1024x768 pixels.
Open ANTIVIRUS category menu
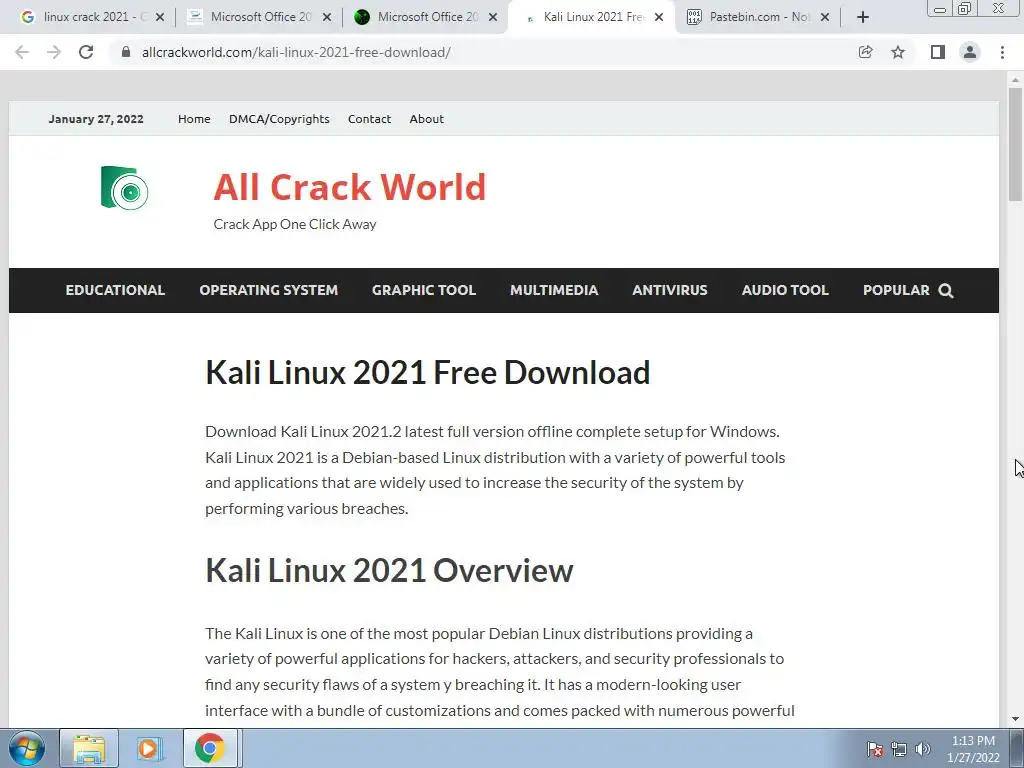point(669,290)
